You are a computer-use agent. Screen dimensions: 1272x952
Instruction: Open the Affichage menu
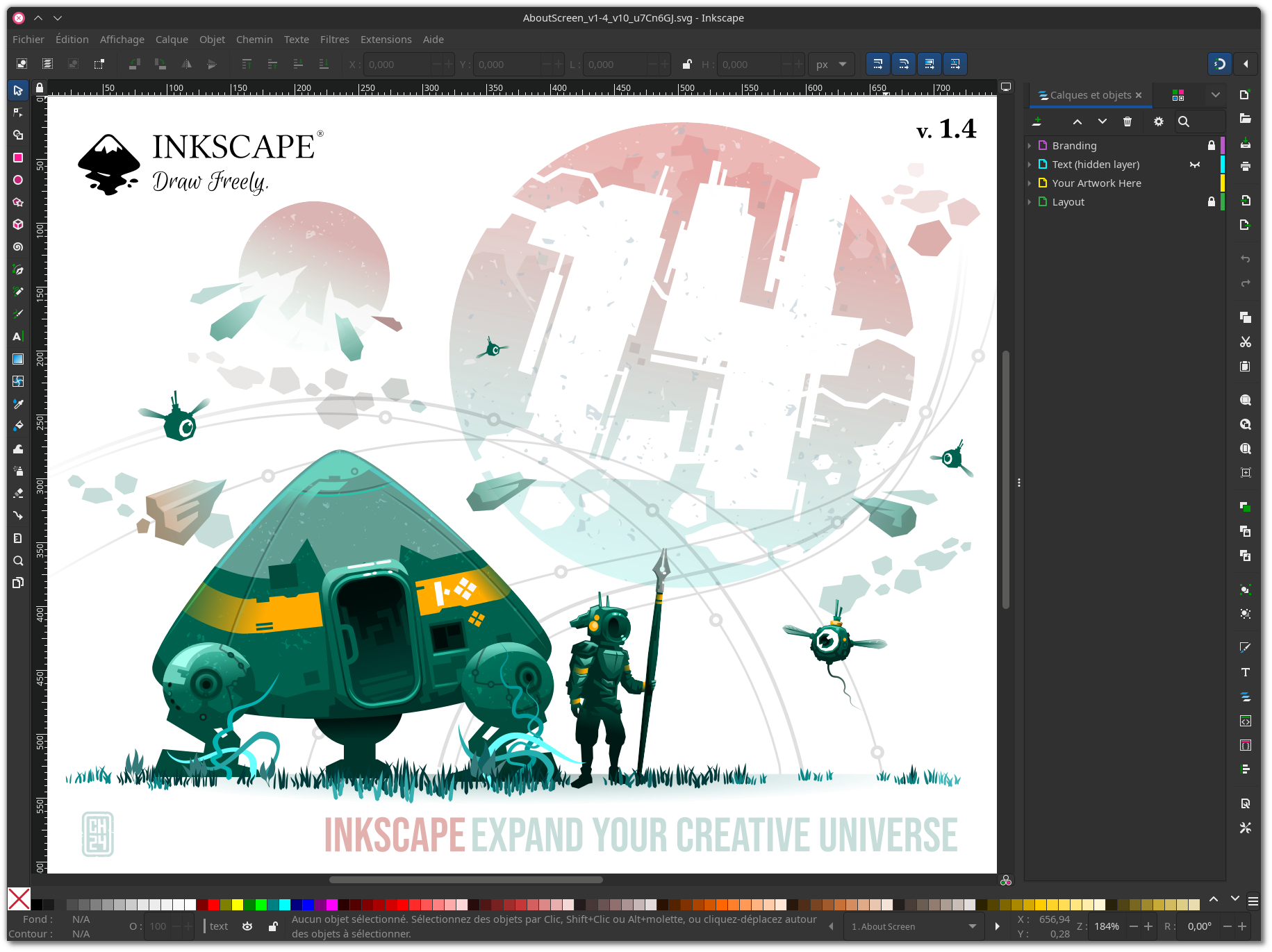pos(122,40)
